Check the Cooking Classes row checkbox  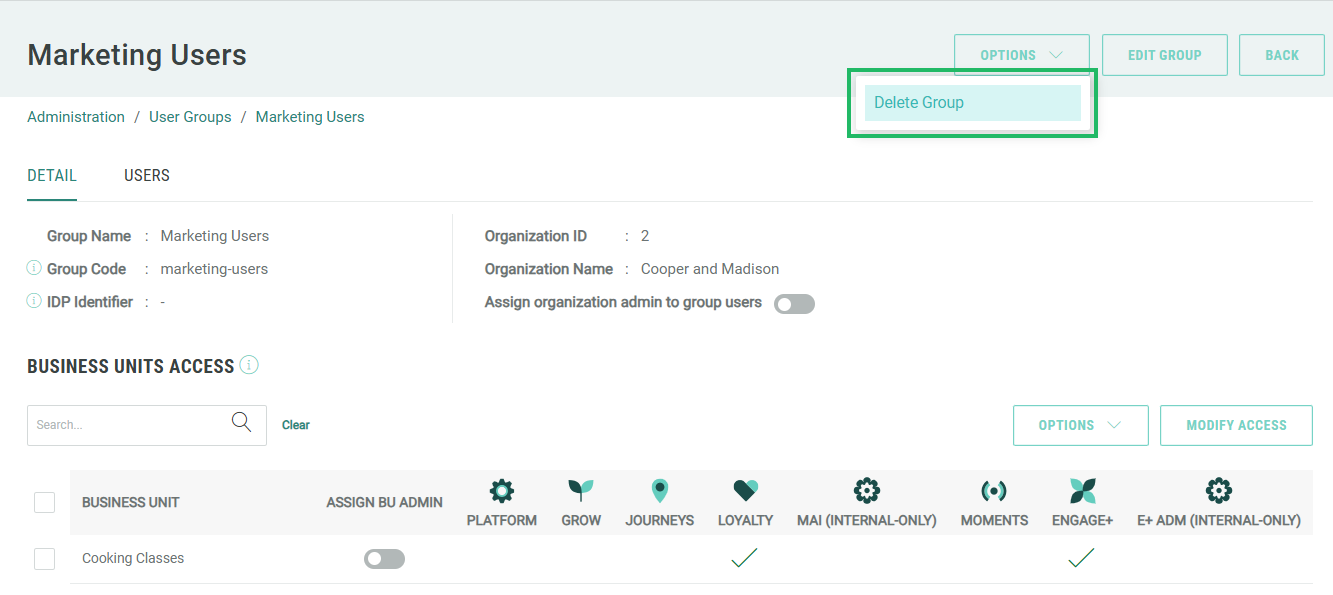point(45,559)
